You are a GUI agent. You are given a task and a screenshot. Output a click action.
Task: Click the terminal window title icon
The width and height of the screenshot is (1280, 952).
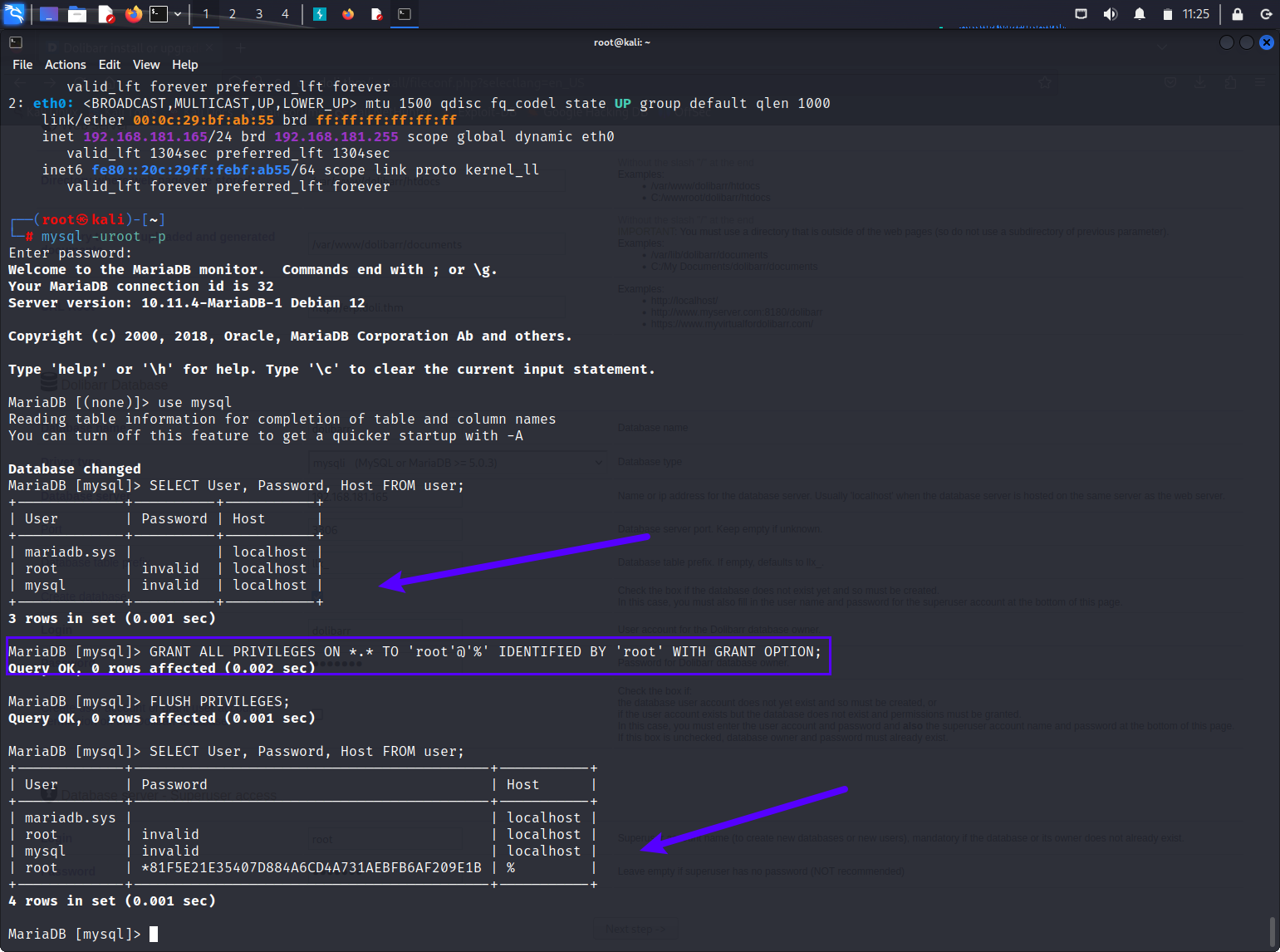[x=16, y=42]
